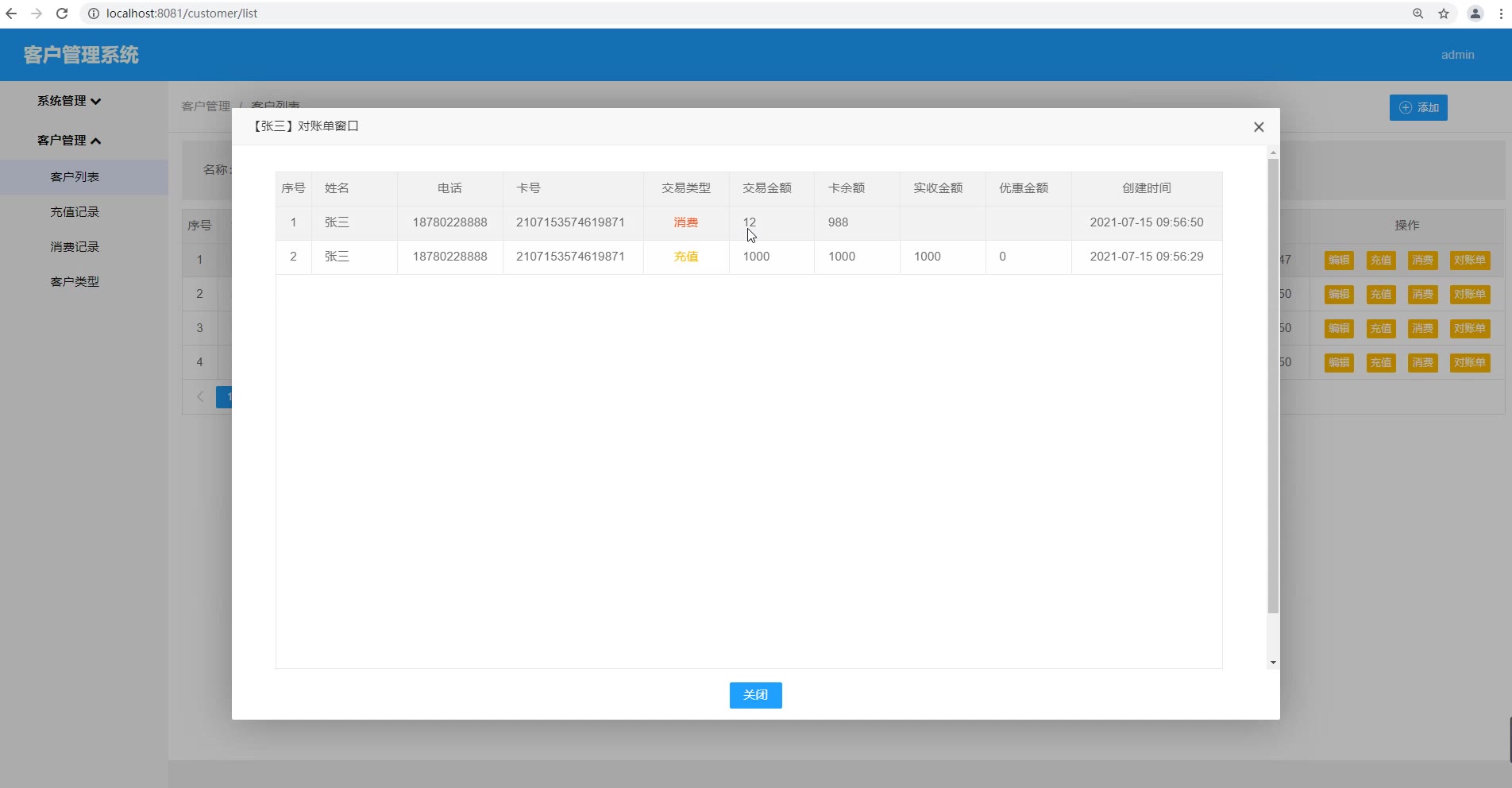View site information icon beside the URL
Image resolution: width=1512 pixels, height=788 pixels.
tap(93, 14)
